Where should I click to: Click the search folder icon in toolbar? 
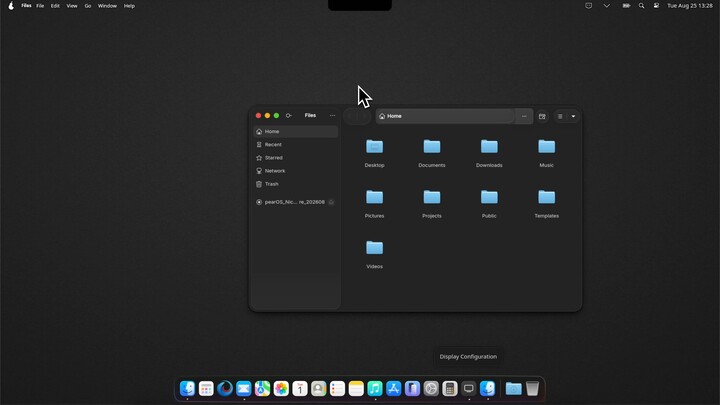[x=542, y=117]
